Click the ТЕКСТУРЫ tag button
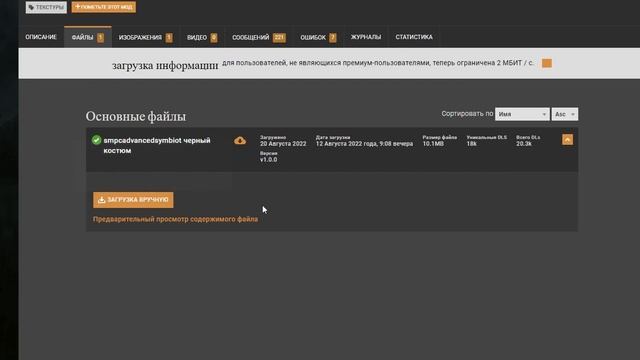This screenshot has width=640, height=360. click(46, 7)
